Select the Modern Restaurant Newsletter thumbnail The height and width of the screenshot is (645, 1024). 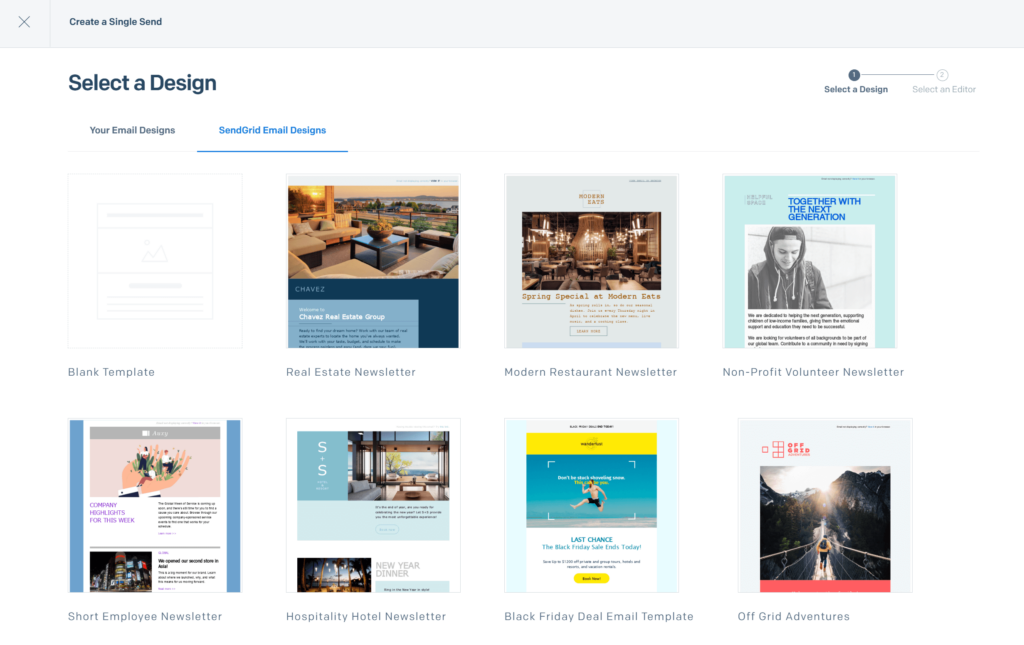[591, 261]
